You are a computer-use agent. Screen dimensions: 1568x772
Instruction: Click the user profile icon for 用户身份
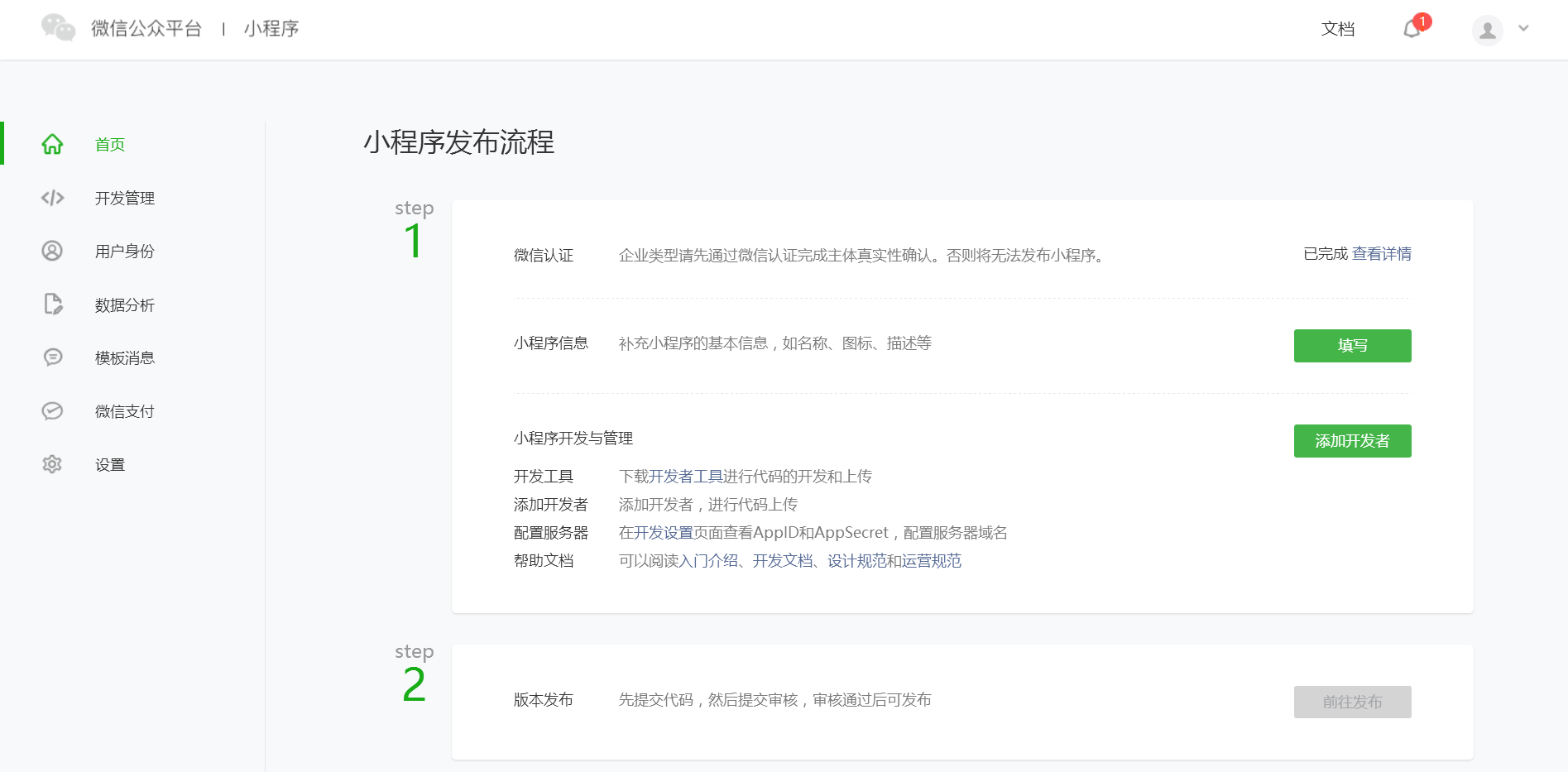click(52, 251)
